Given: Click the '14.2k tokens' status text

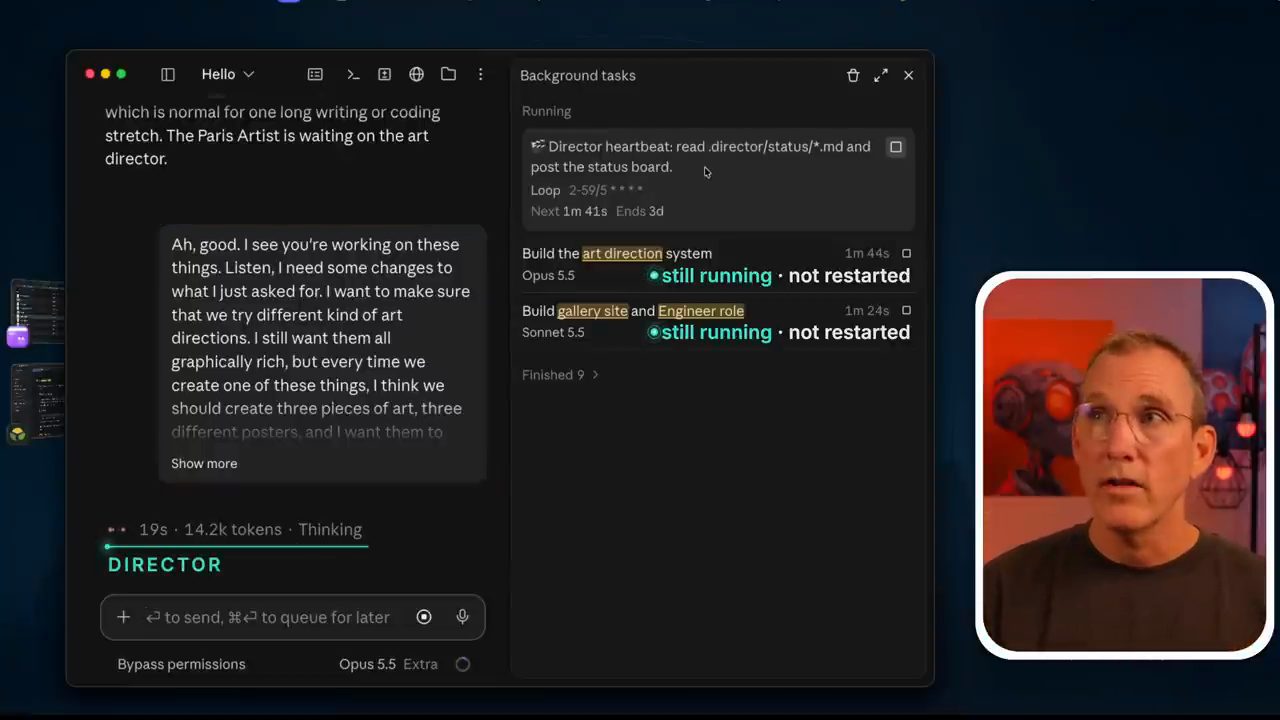Looking at the screenshot, I should (x=233, y=530).
